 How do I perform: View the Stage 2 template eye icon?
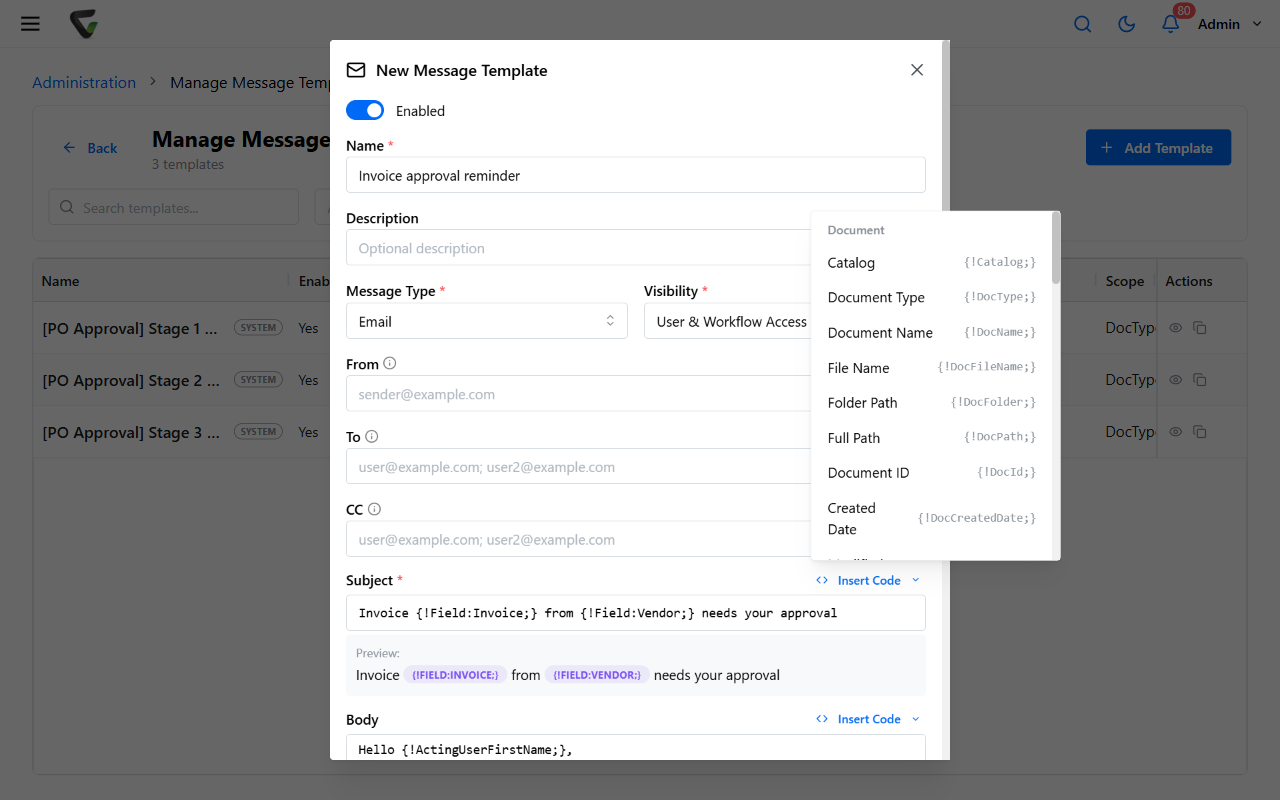[1176, 380]
